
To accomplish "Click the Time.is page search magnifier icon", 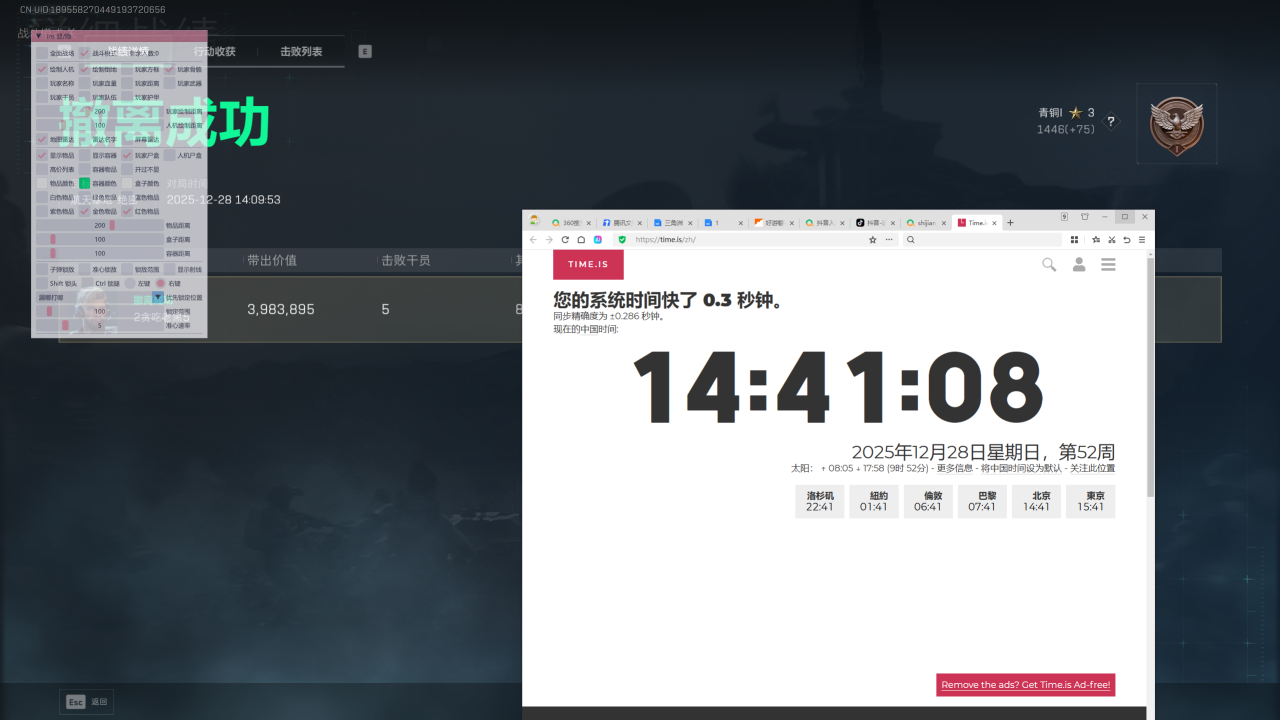I will [x=1048, y=265].
